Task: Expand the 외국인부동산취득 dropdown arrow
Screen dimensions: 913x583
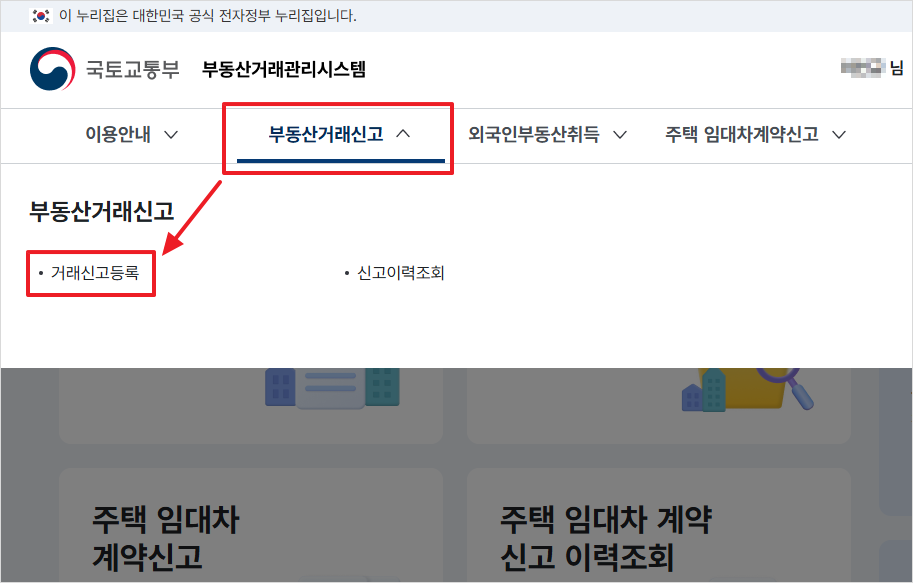Action: [621, 135]
